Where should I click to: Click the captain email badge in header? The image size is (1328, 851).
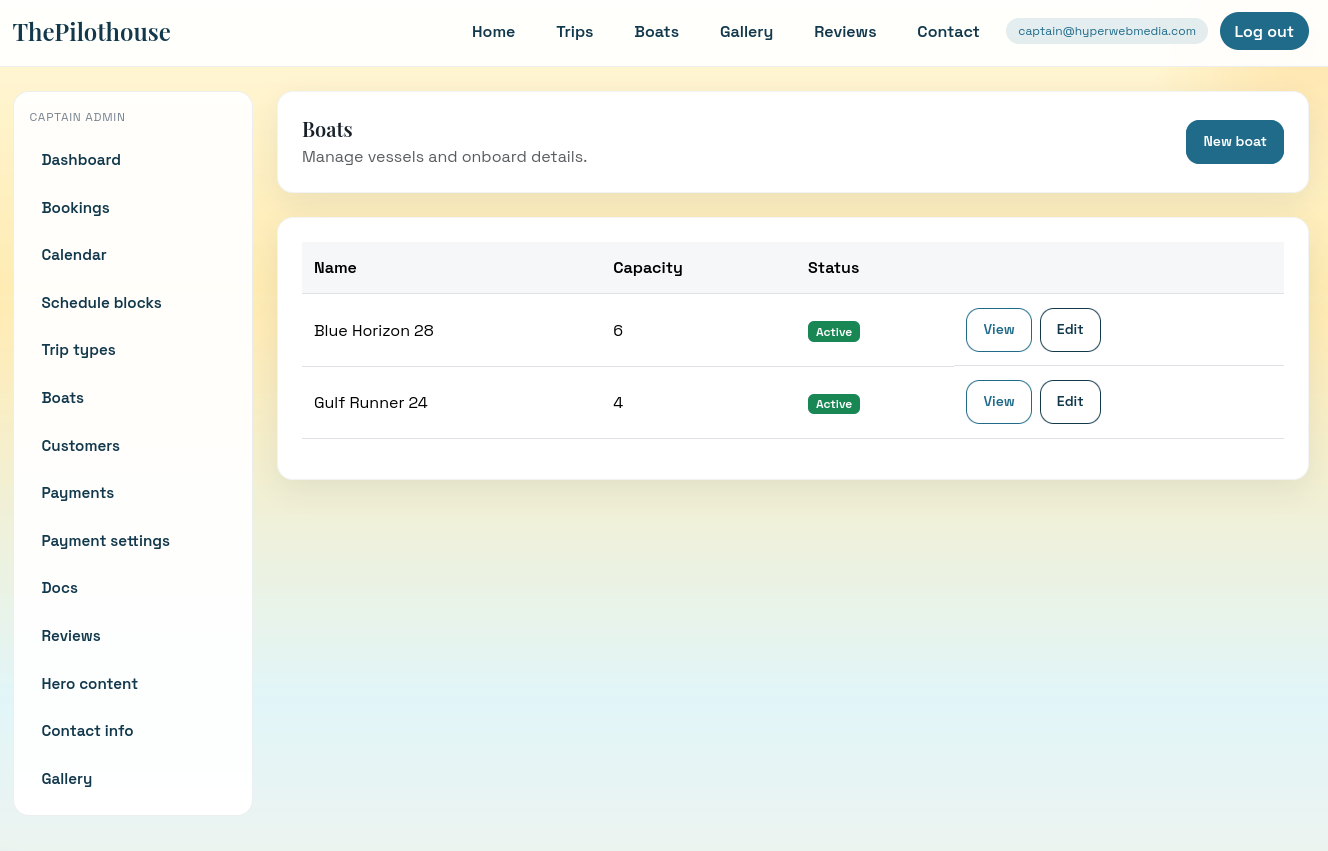click(1106, 31)
